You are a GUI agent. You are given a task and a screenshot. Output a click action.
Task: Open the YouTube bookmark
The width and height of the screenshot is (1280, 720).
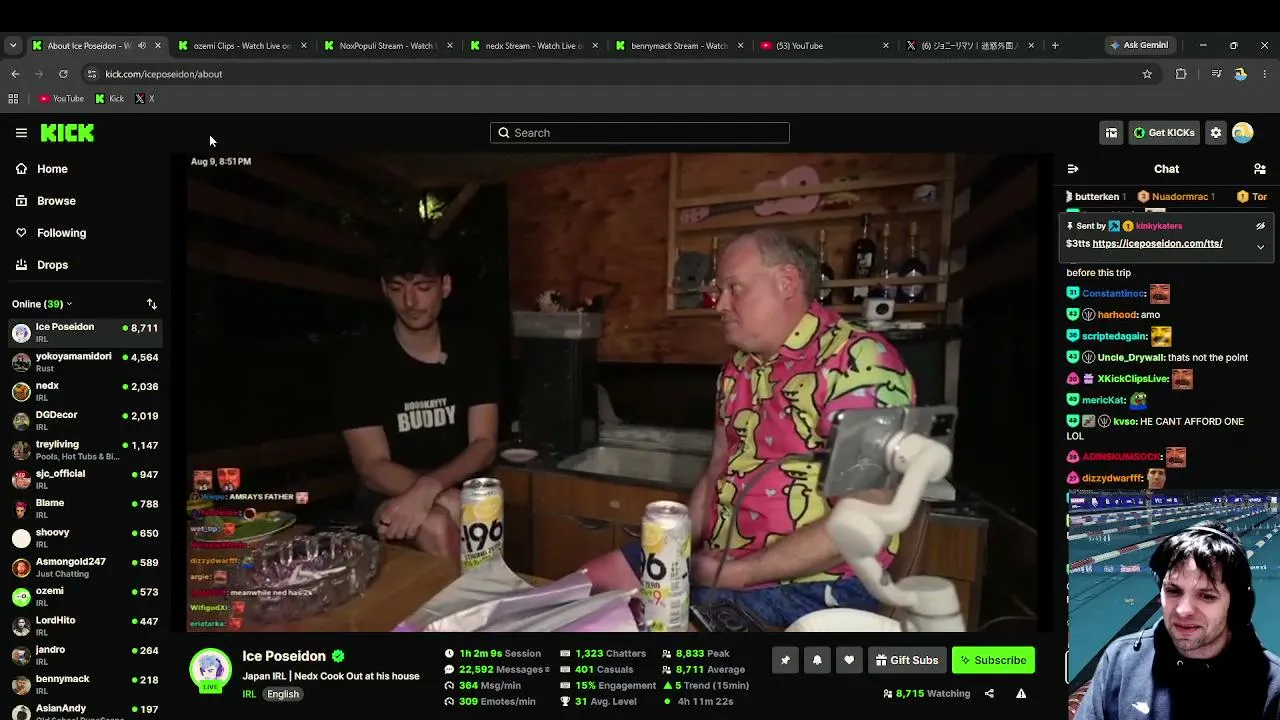click(x=61, y=99)
